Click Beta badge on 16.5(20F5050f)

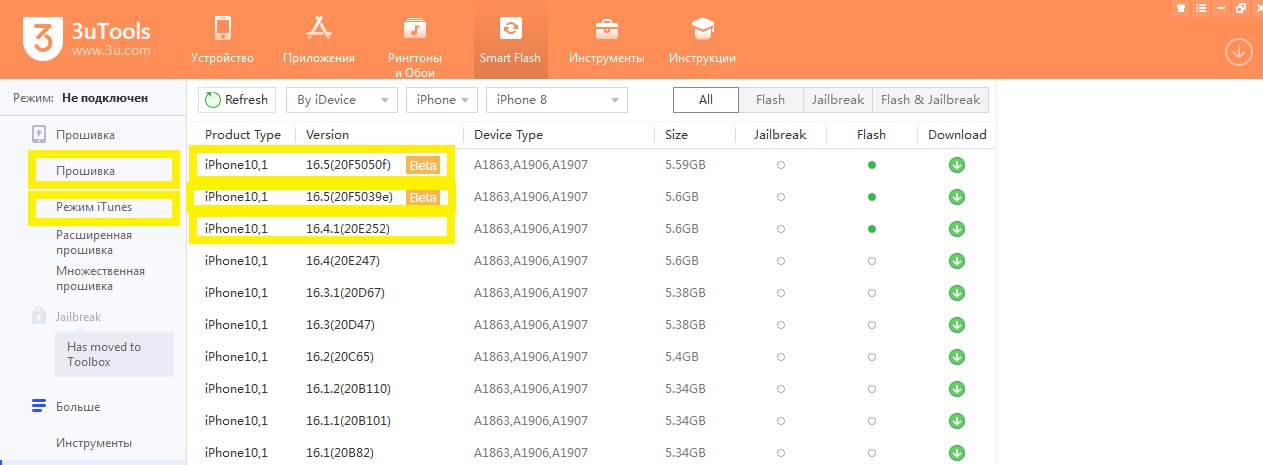click(423, 165)
